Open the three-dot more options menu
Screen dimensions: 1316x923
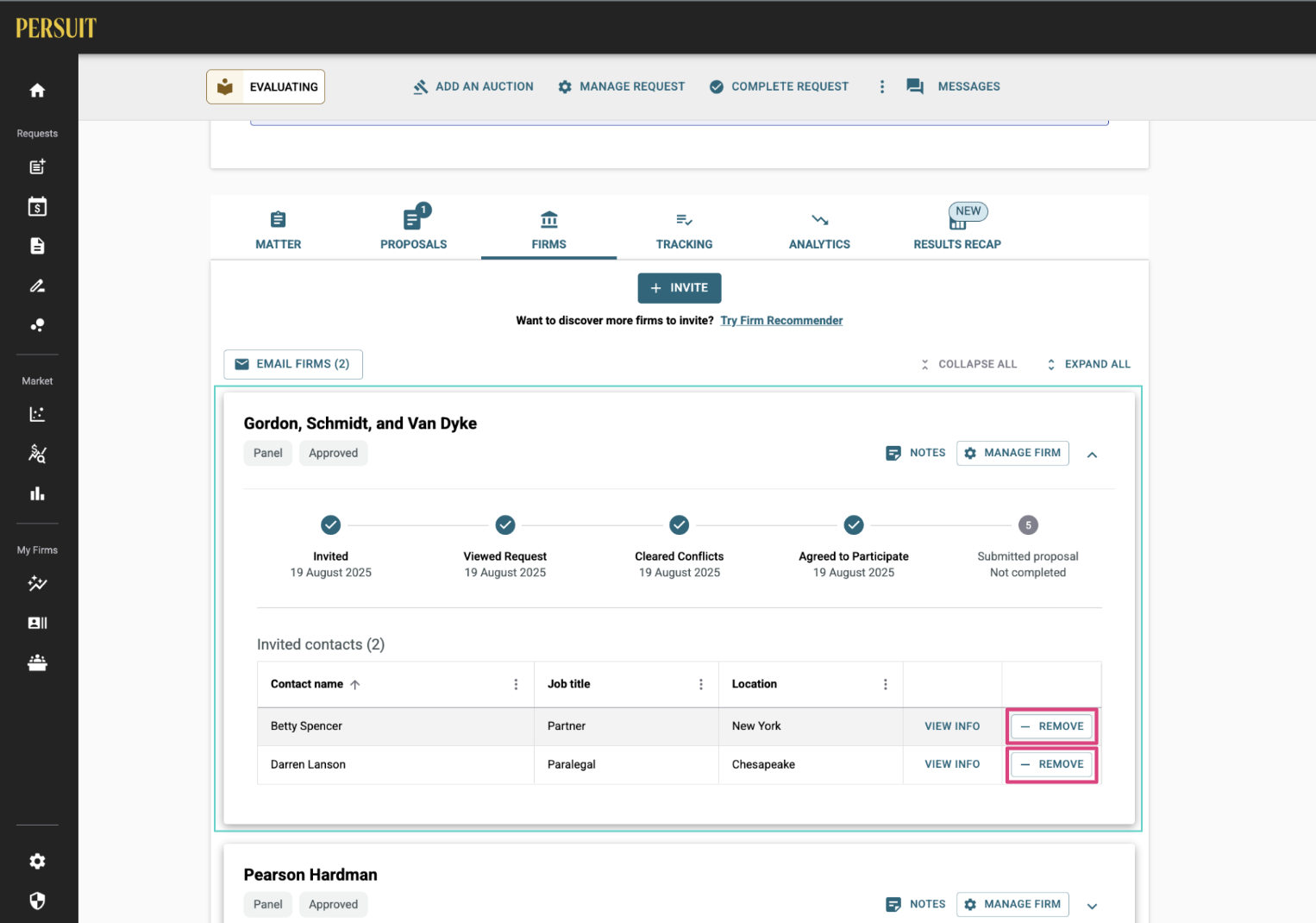pyautogui.click(x=881, y=87)
